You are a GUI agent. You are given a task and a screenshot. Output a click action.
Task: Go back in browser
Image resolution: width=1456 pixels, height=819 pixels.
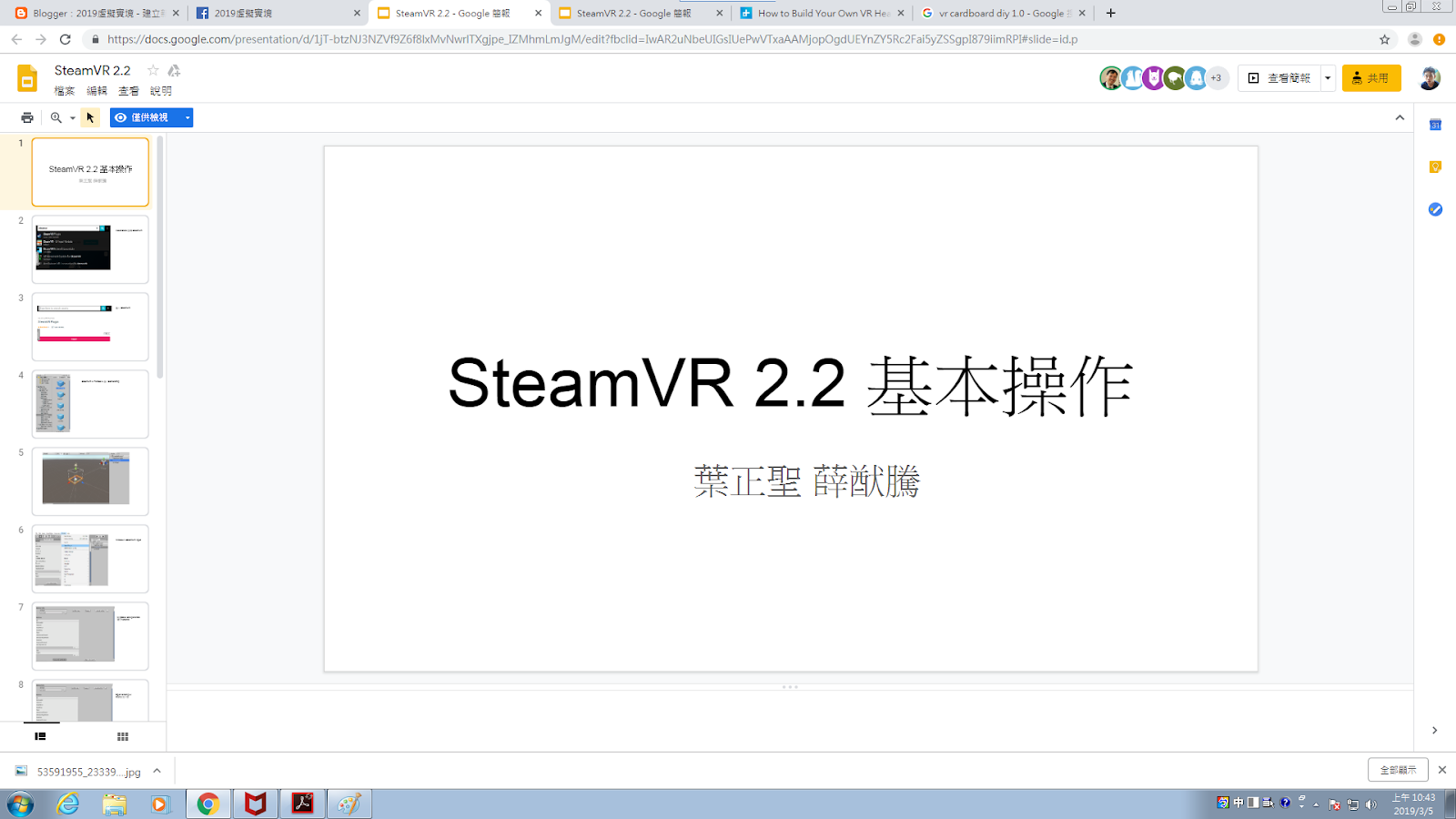[x=16, y=39]
